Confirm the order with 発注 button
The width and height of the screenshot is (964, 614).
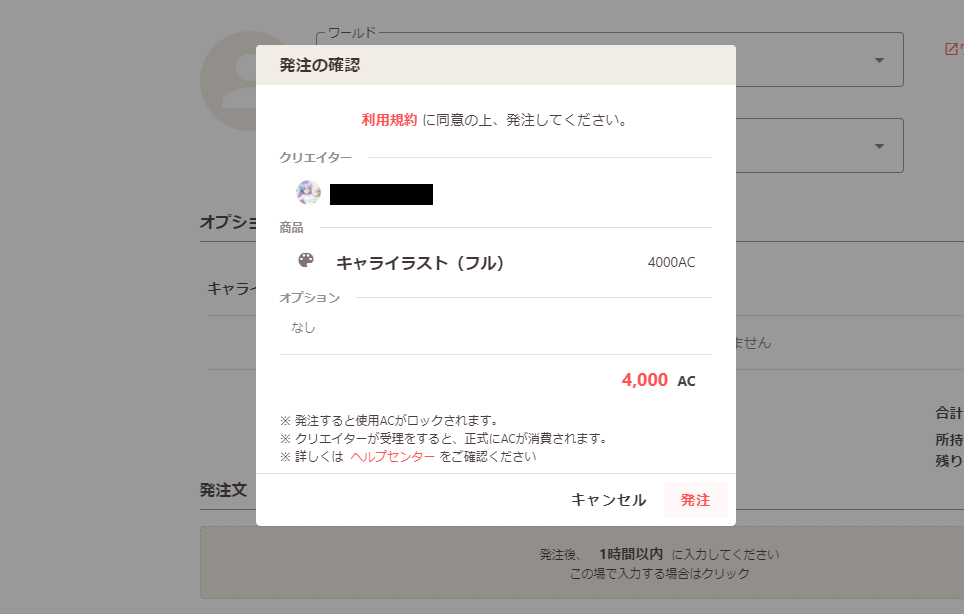695,500
